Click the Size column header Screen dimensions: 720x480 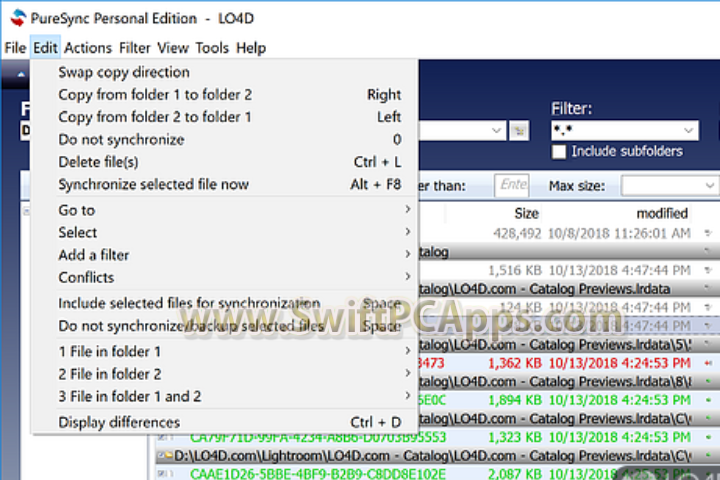click(x=526, y=213)
